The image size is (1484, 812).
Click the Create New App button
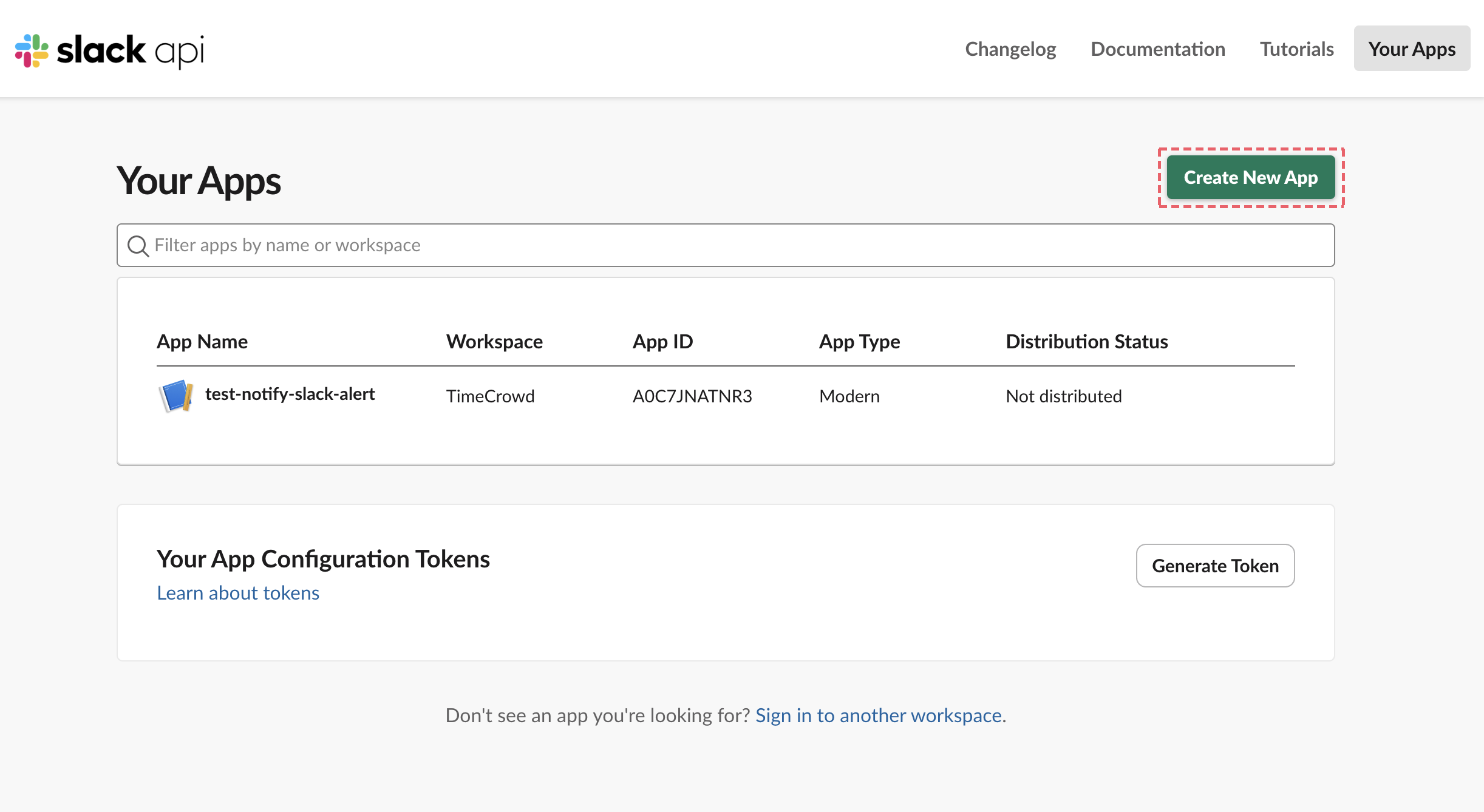(x=1251, y=177)
